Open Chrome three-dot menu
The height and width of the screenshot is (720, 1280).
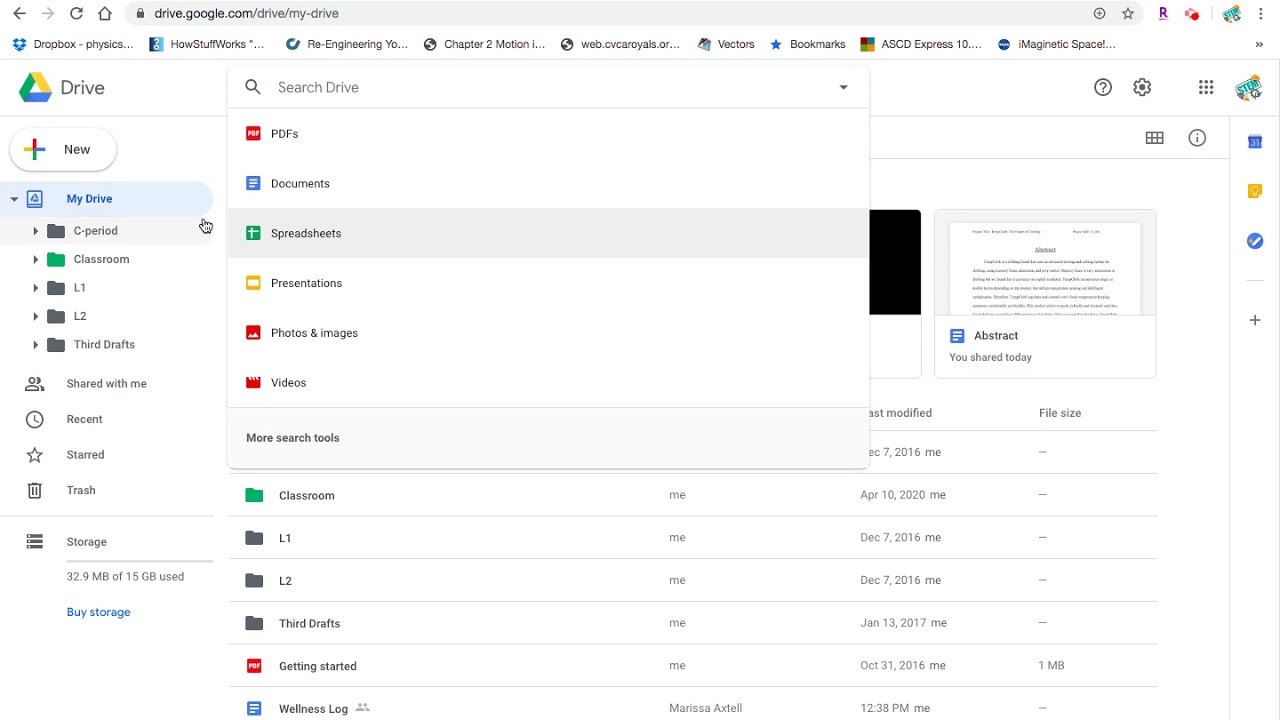(x=1261, y=13)
